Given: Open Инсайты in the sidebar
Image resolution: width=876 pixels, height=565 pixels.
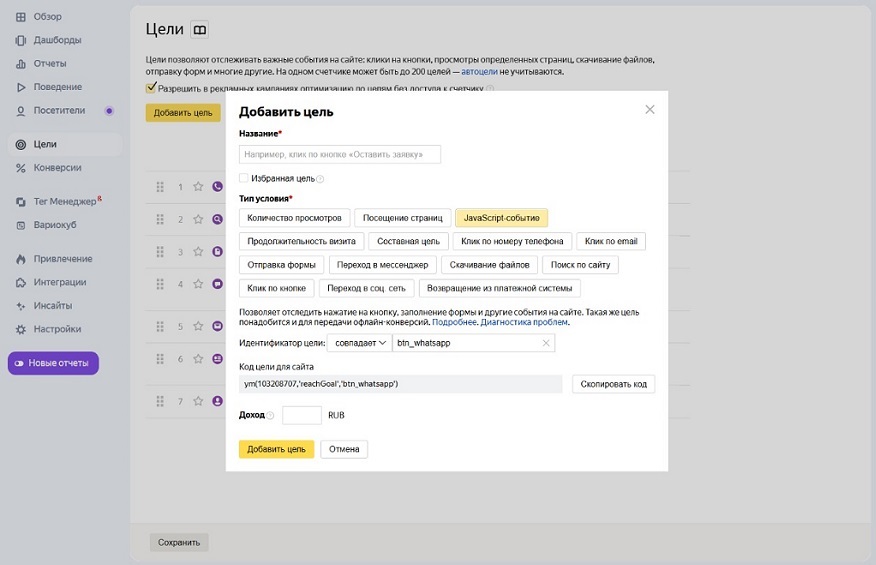Looking at the screenshot, I should 52,305.
